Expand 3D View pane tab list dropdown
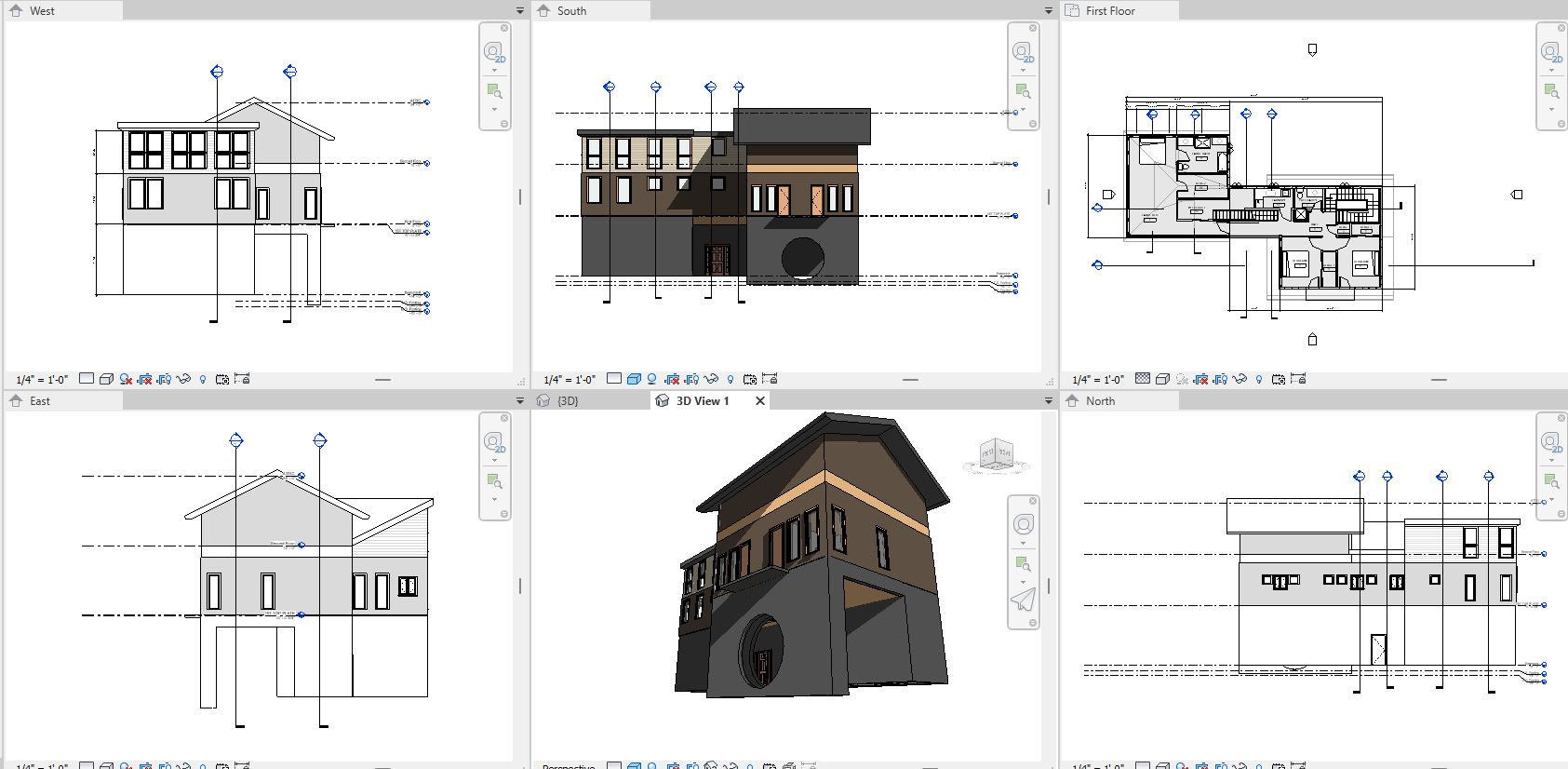Screen dimensions: 1568x769 [1049, 401]
